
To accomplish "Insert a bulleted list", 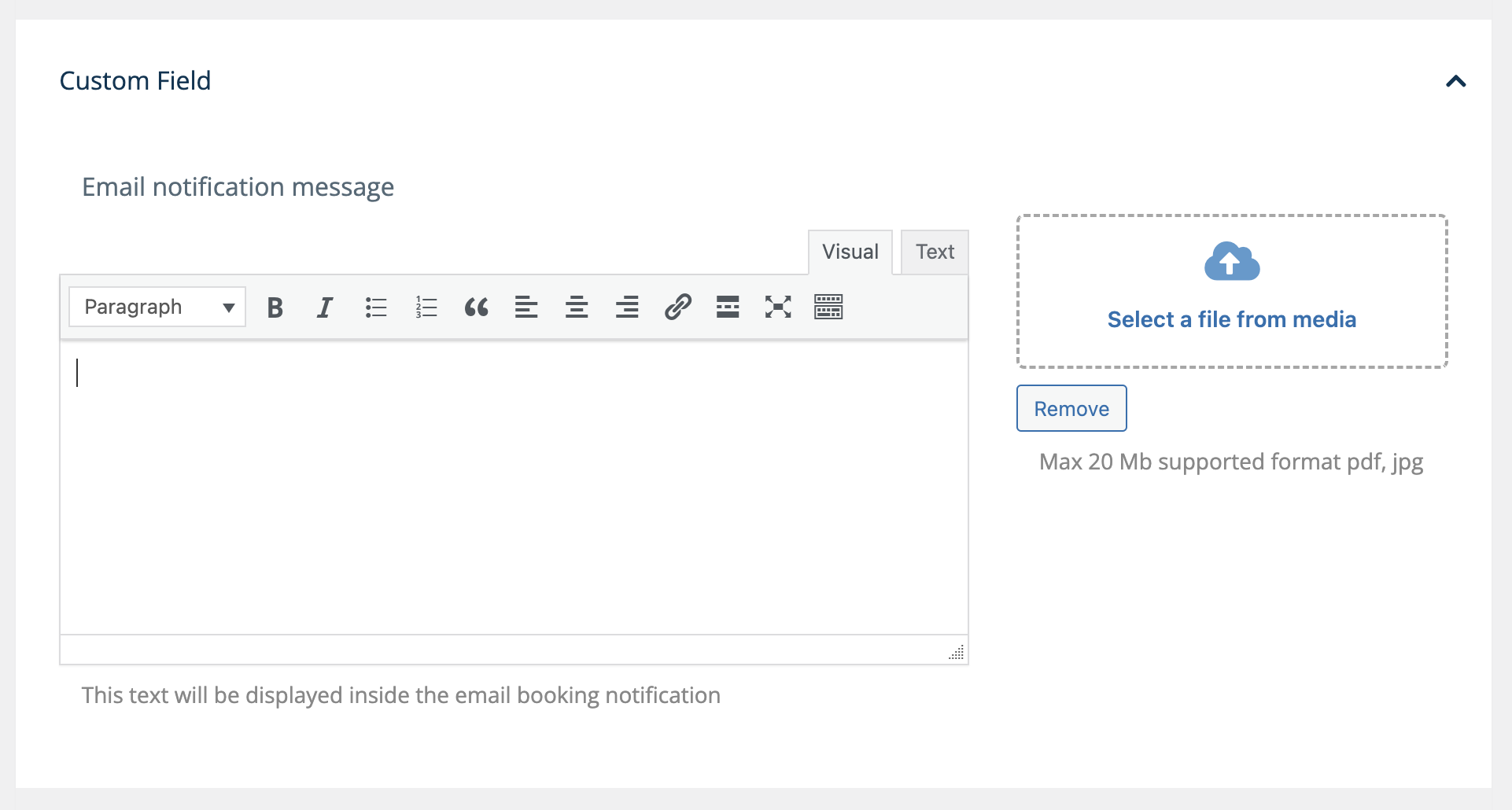I will [x=376, y=307].
